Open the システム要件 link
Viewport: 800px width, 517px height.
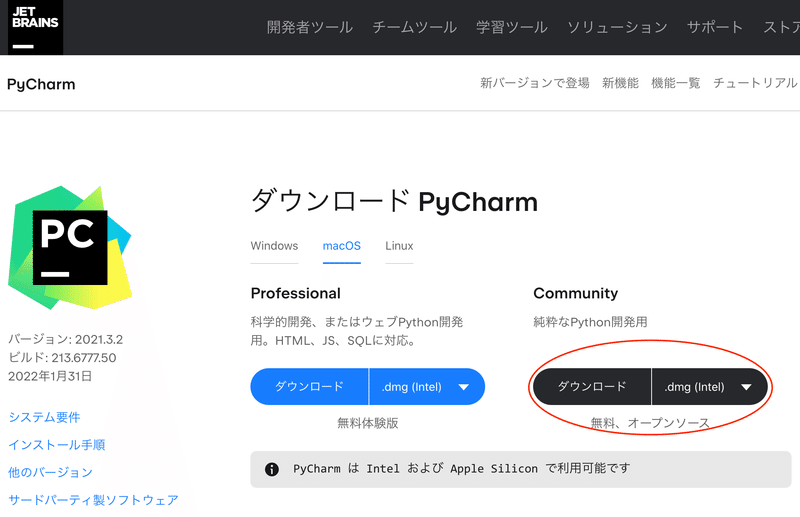coord(44,417)
